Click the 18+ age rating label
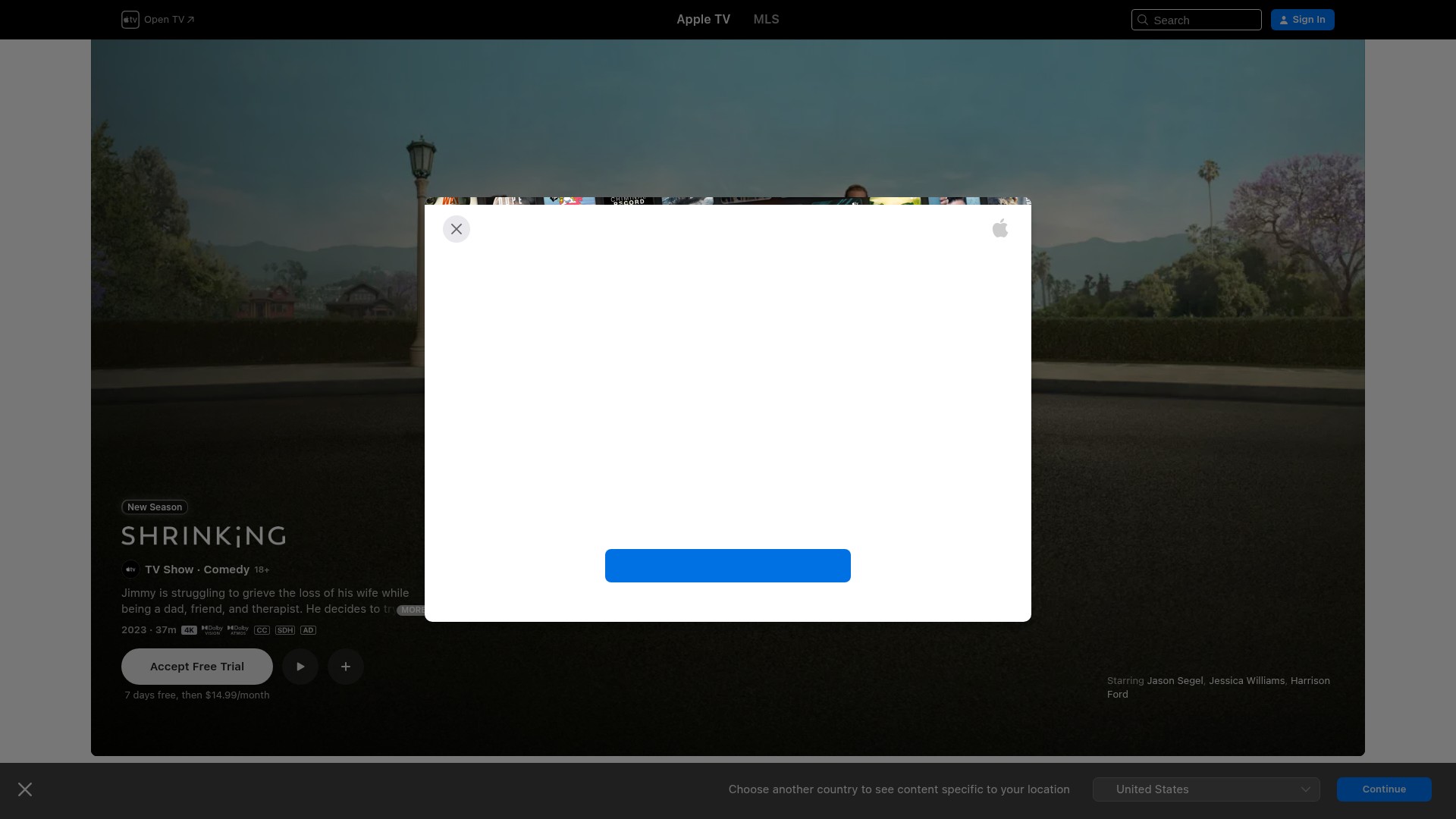 click(x=262, y=570)
